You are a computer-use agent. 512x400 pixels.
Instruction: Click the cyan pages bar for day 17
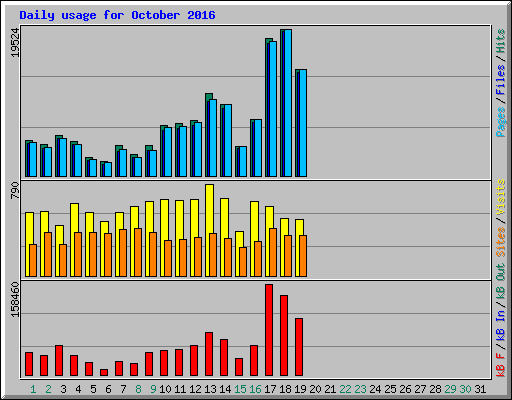(x=273, y=109)
